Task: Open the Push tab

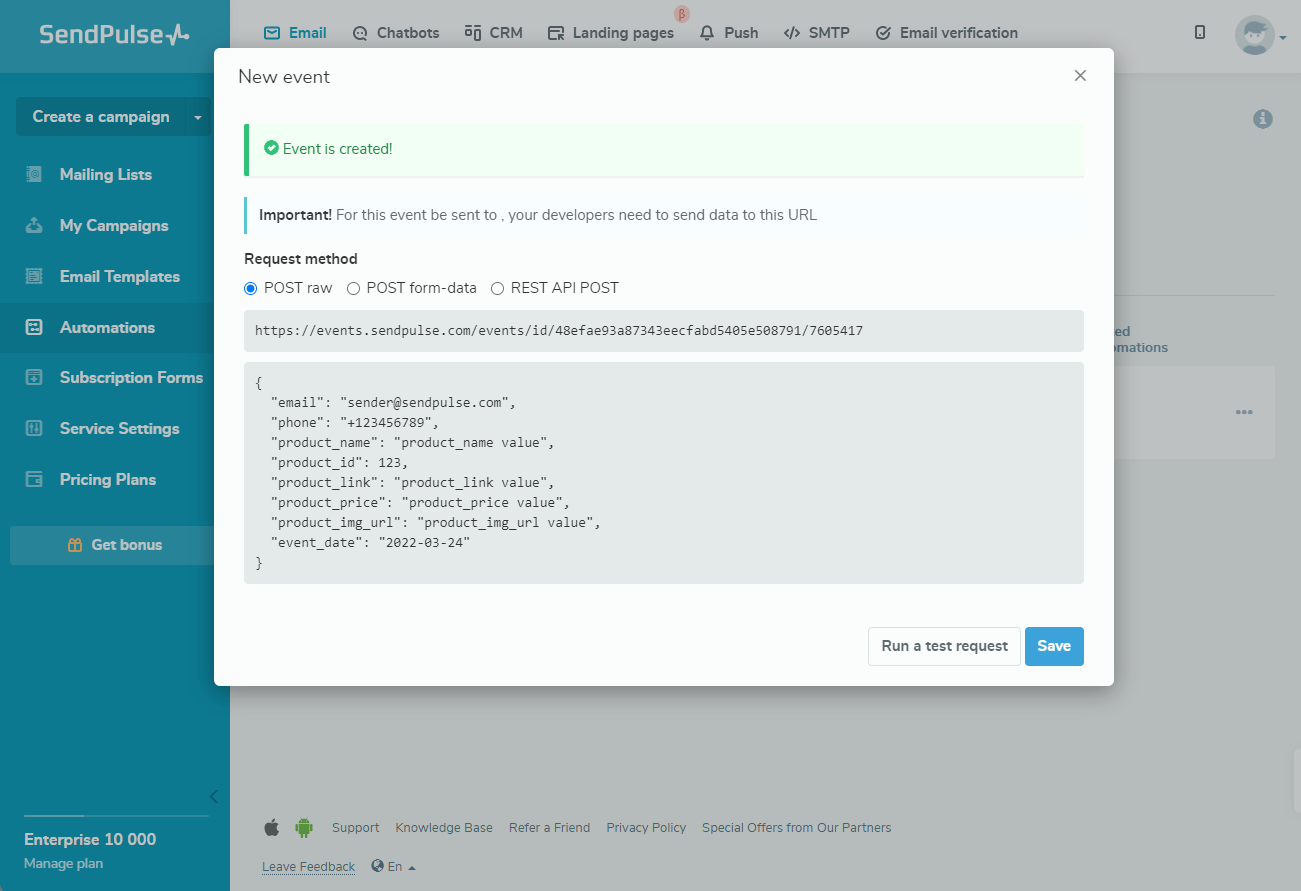Action: tap(729, 33)
